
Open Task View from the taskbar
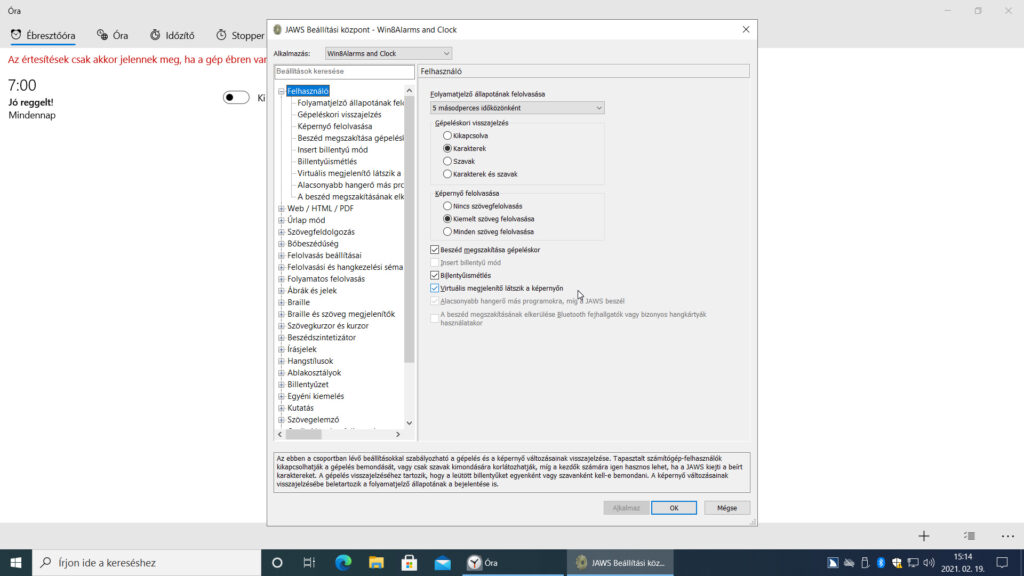(310, 562)
